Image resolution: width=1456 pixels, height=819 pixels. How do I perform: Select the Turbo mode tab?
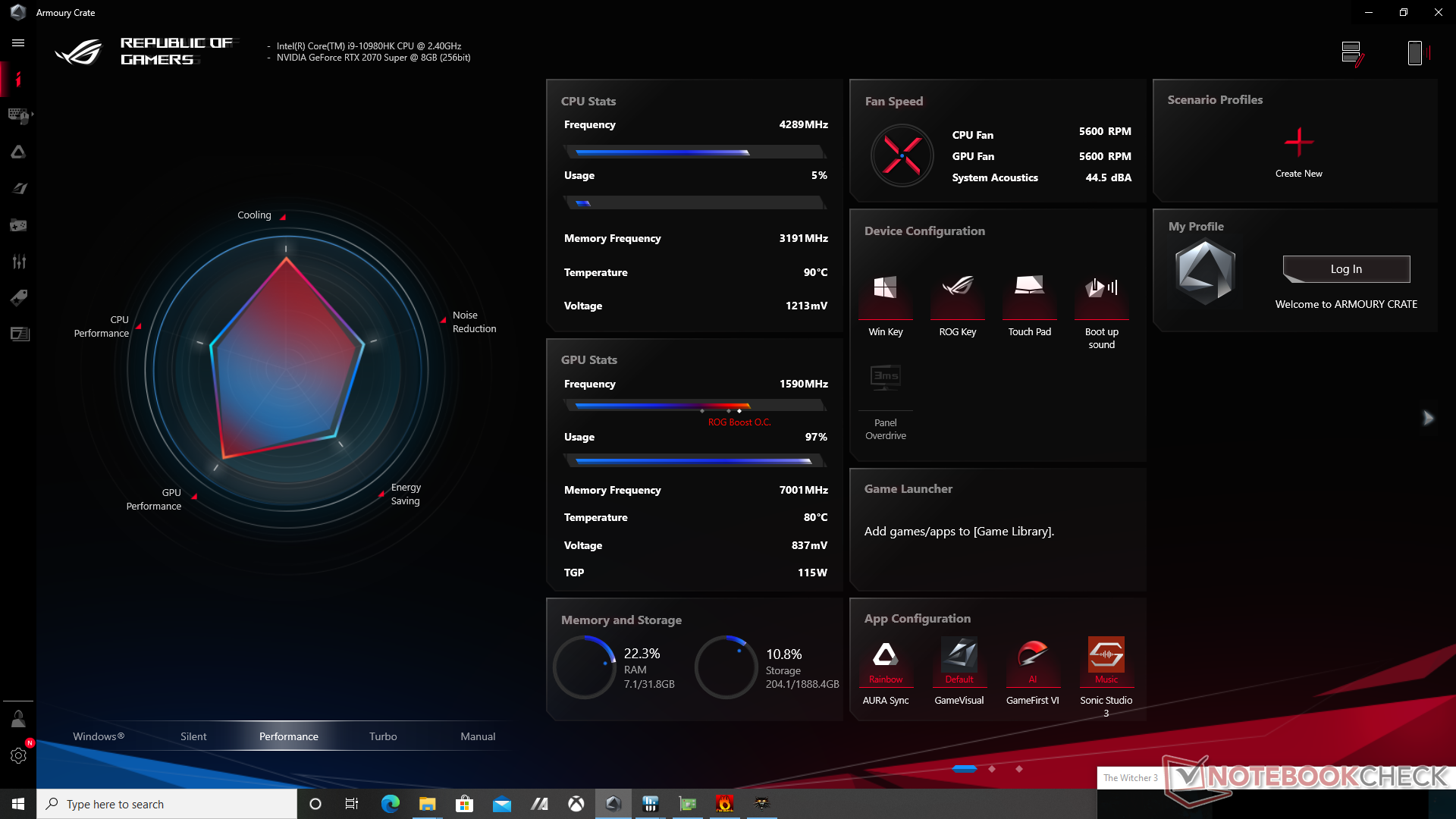[x=383, y=736]
